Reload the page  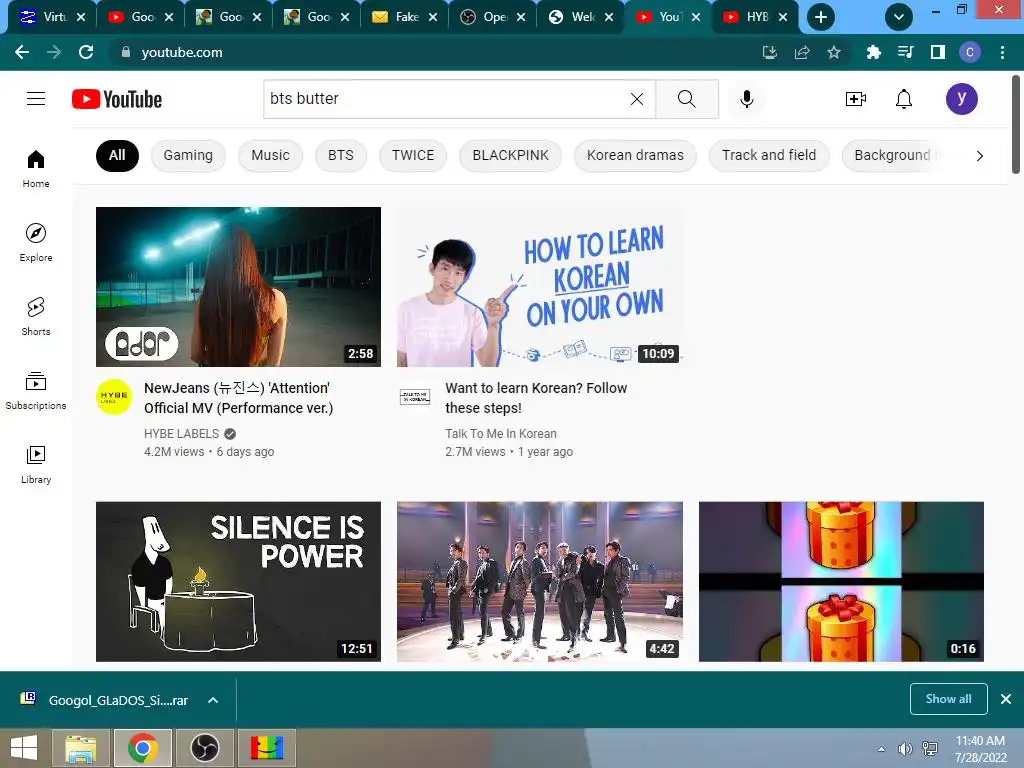pos(86,52)
